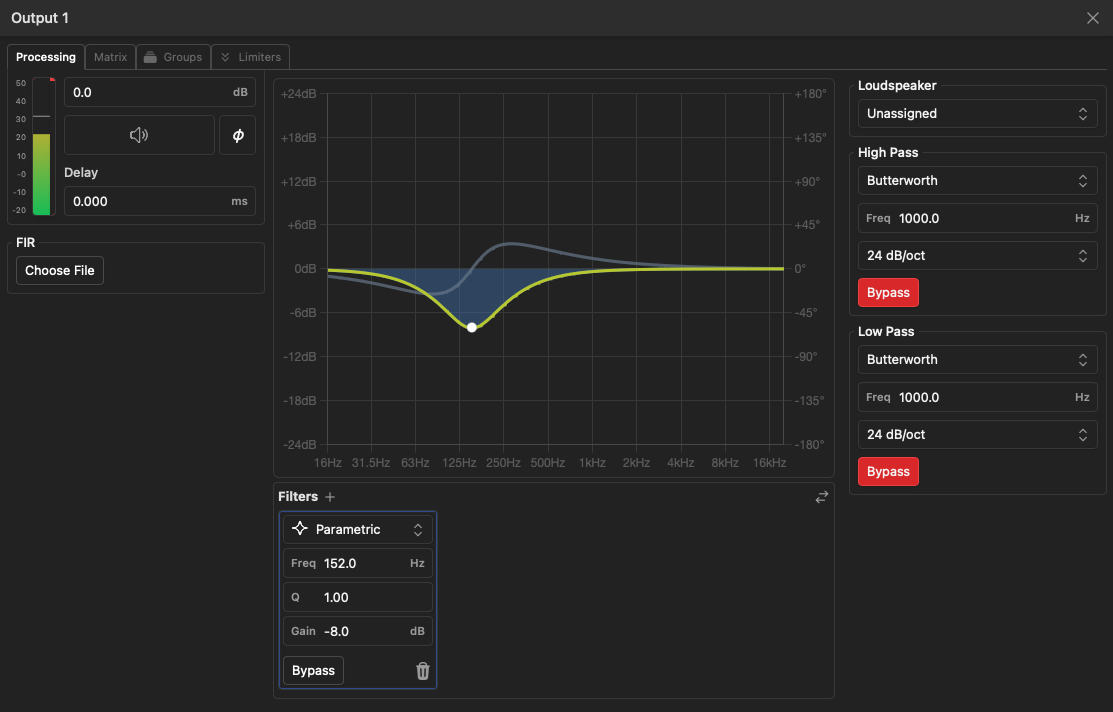Click the white filter node on the EQ curve
The height and width of the screenshot is (712, 1113).
pyautogui.click(x=471, y=326)
